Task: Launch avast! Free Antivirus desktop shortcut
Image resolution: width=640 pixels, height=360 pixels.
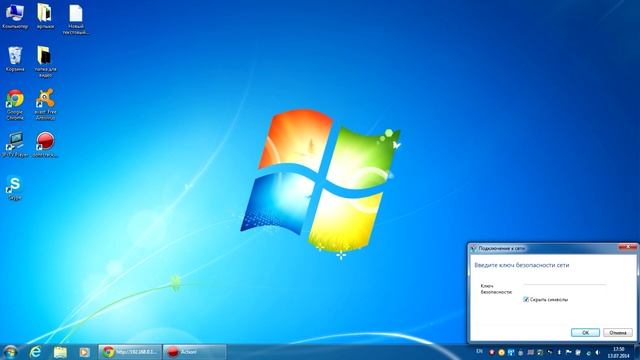Action: point(45,104)
